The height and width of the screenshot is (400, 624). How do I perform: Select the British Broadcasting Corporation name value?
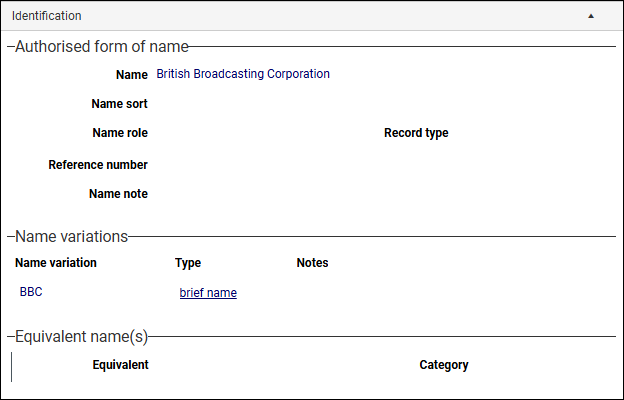[243, 74]
